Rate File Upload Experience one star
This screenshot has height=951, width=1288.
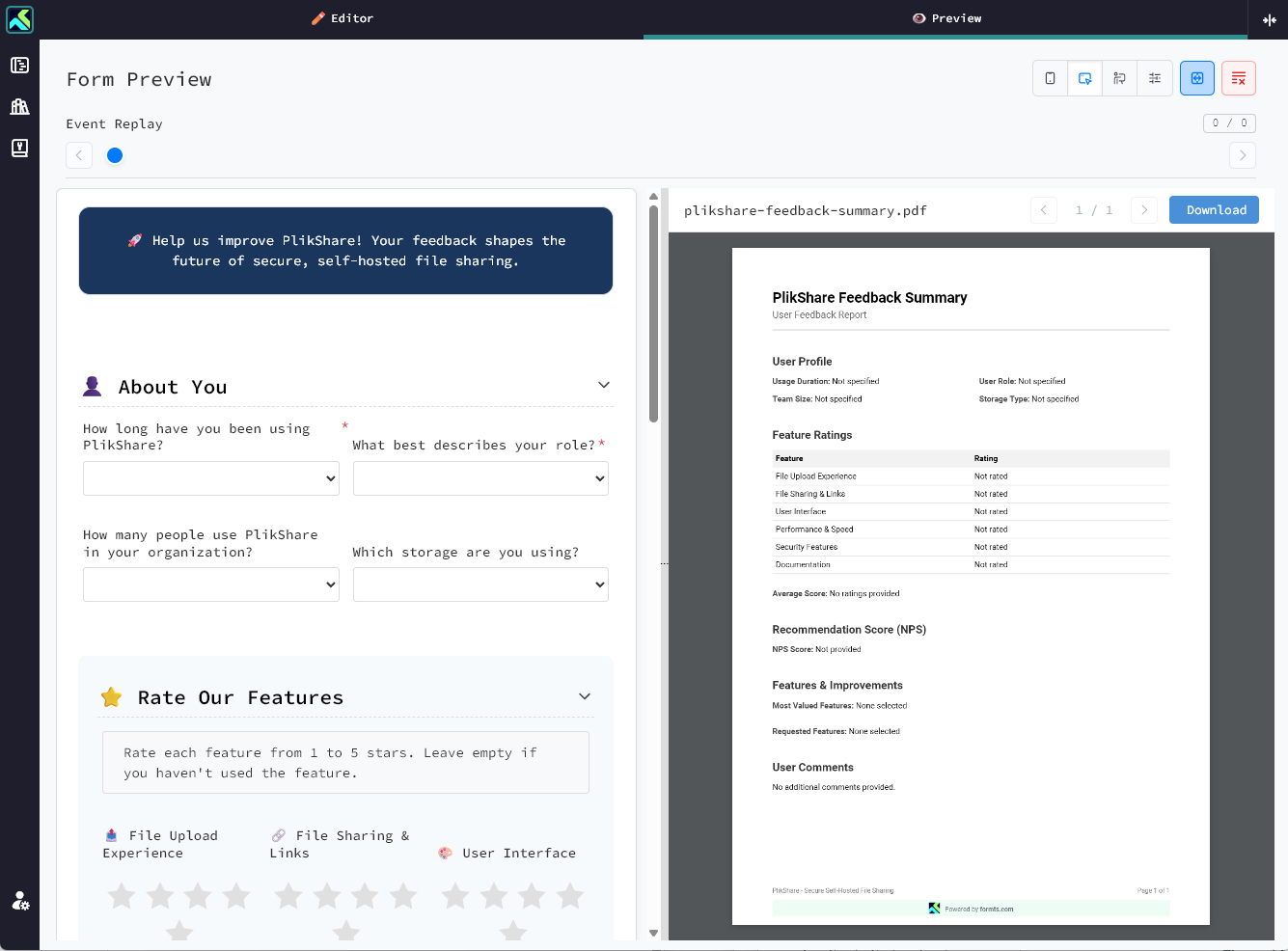click(x=121, y=895)
